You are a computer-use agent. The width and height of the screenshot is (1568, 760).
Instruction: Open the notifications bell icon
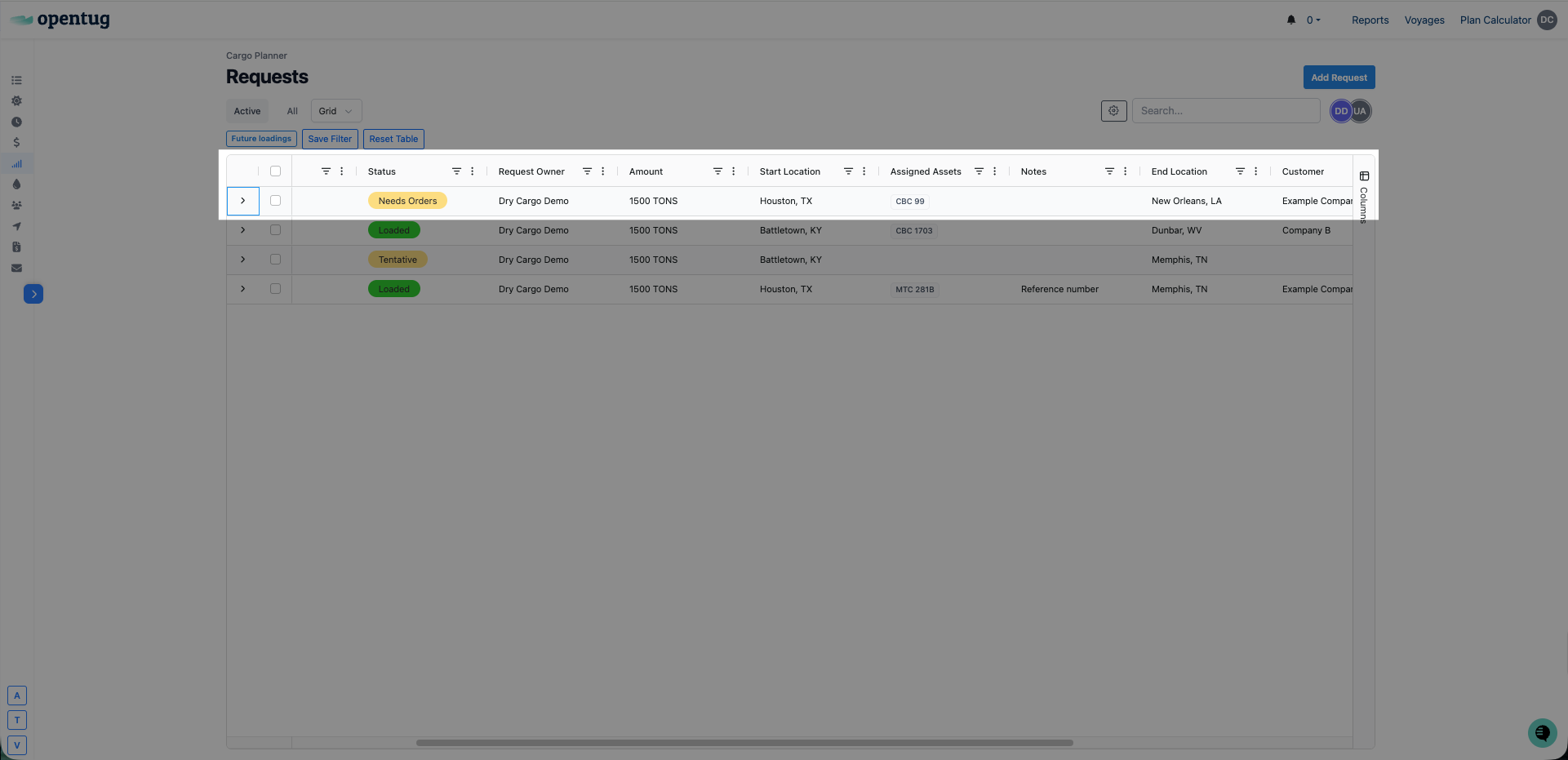(x=1291, y=20)
